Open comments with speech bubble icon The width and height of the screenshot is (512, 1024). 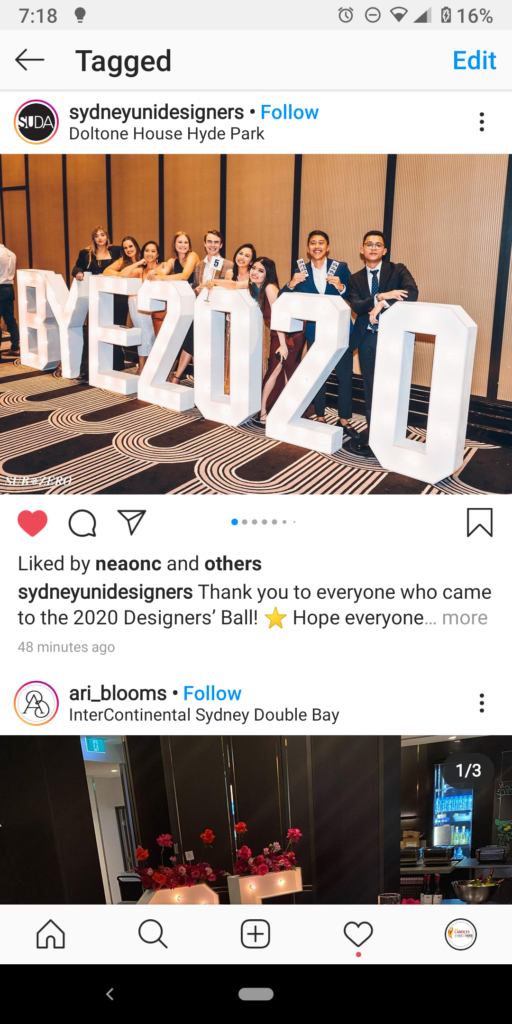(x=82, y=523)
